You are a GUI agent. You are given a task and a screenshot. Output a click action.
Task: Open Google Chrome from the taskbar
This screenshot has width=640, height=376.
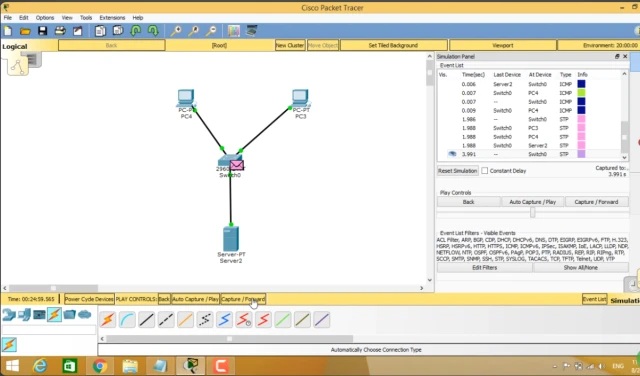100,366
